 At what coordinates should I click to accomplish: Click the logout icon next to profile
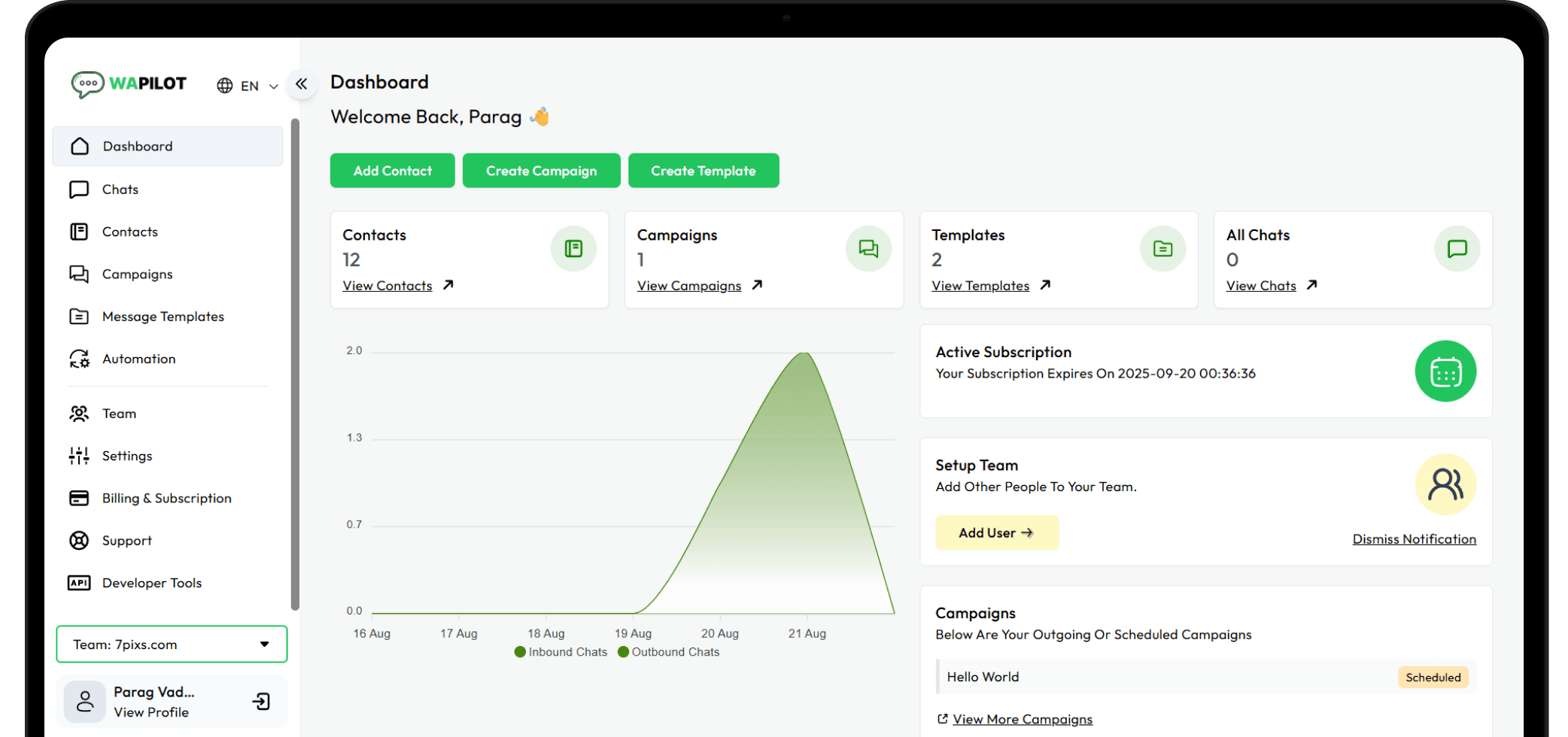[x=261, y=702]
